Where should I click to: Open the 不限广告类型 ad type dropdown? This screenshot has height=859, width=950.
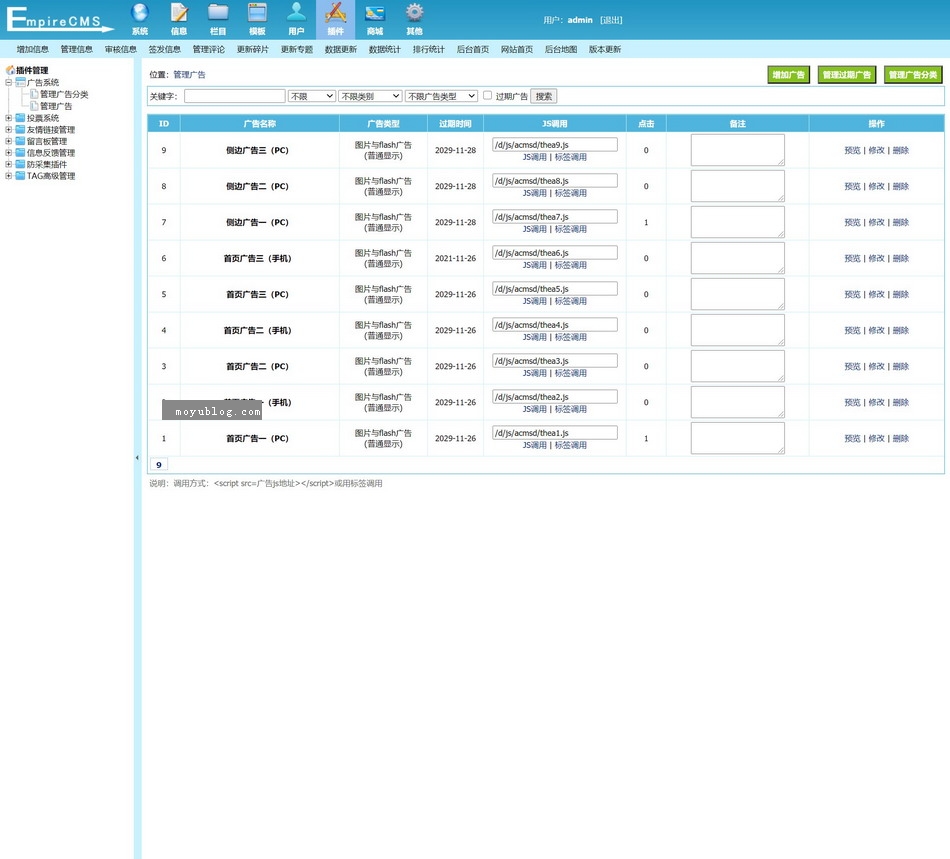[442, 96]
